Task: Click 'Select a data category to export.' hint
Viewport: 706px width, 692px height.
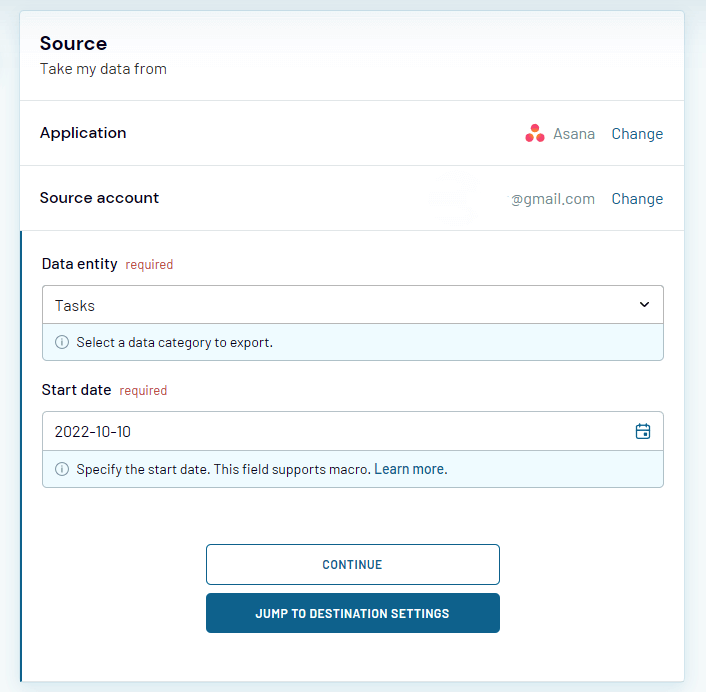Action: [x=175, y=343]
